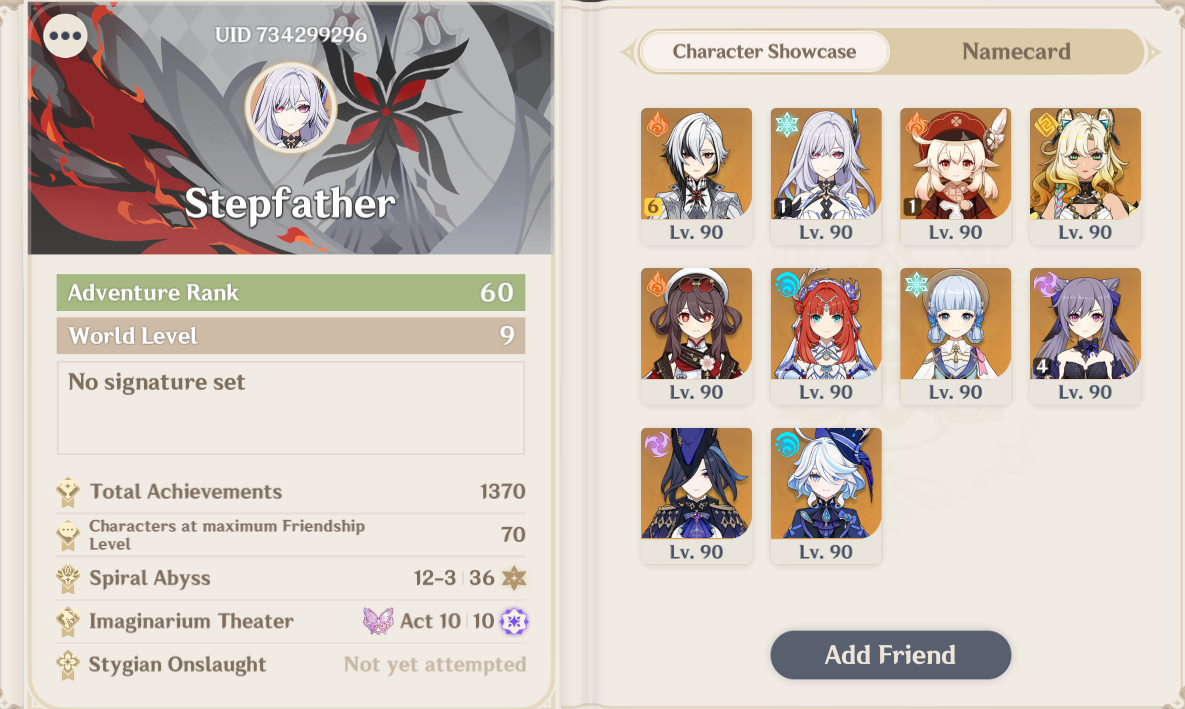Click the right arrow beside Namecard
This screenshot has height=709, width=1185.
coord(1153,52)
